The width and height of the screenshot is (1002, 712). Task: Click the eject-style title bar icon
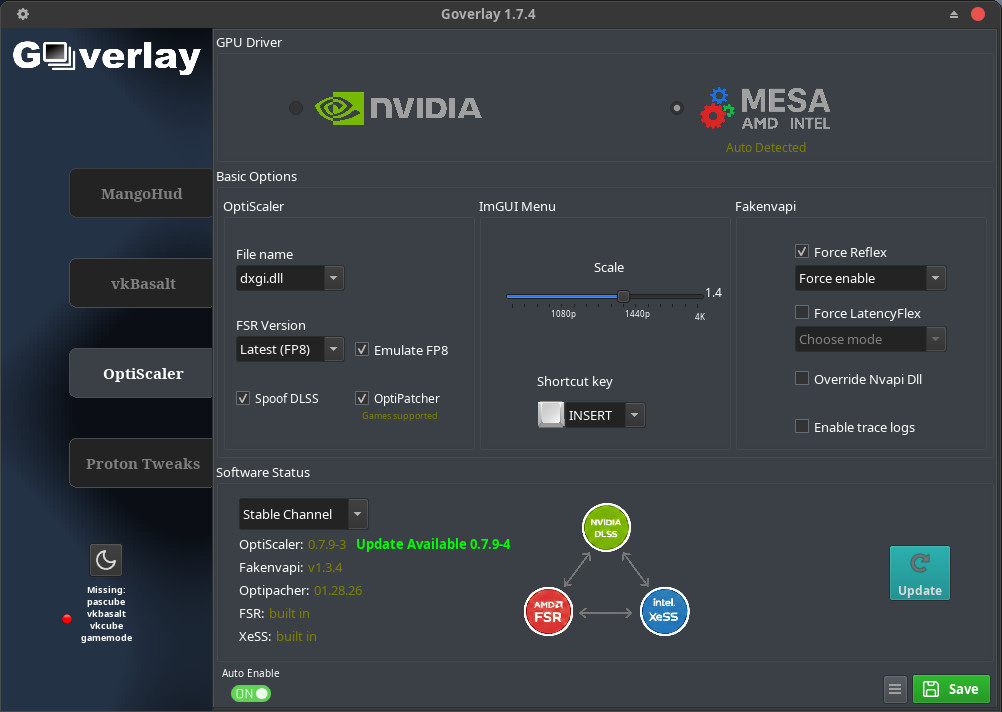(x=953, y=14)
